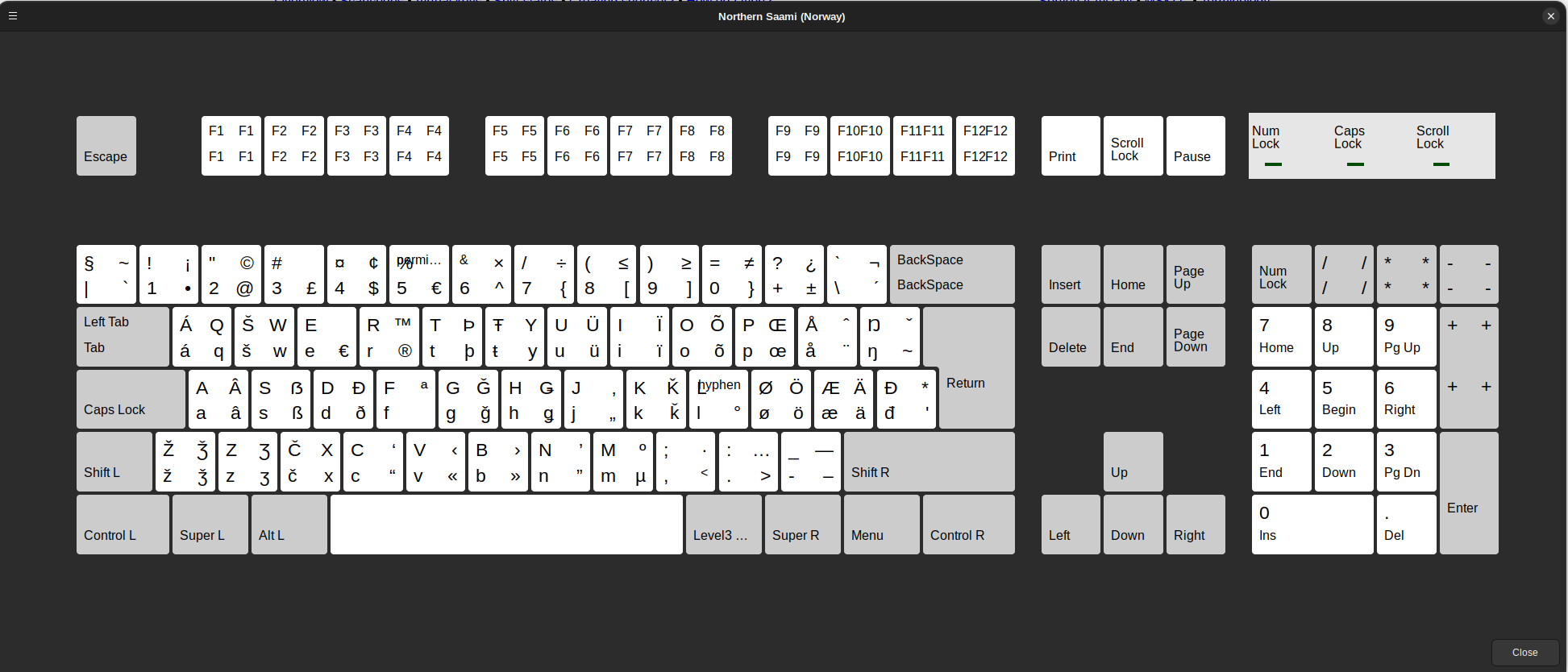This screenshot has width=1568, height=672.
Task: Click the keypad 9 Pg Up key
Action: click(1406, 337)
